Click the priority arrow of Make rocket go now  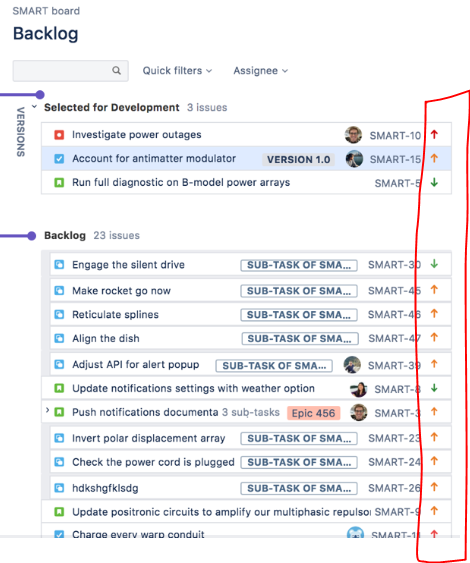tap(434, 290)
